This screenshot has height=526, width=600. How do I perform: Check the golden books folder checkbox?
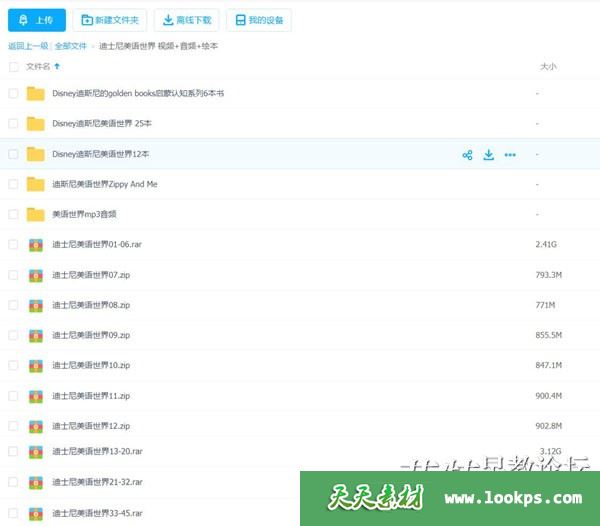coord(13,93)
